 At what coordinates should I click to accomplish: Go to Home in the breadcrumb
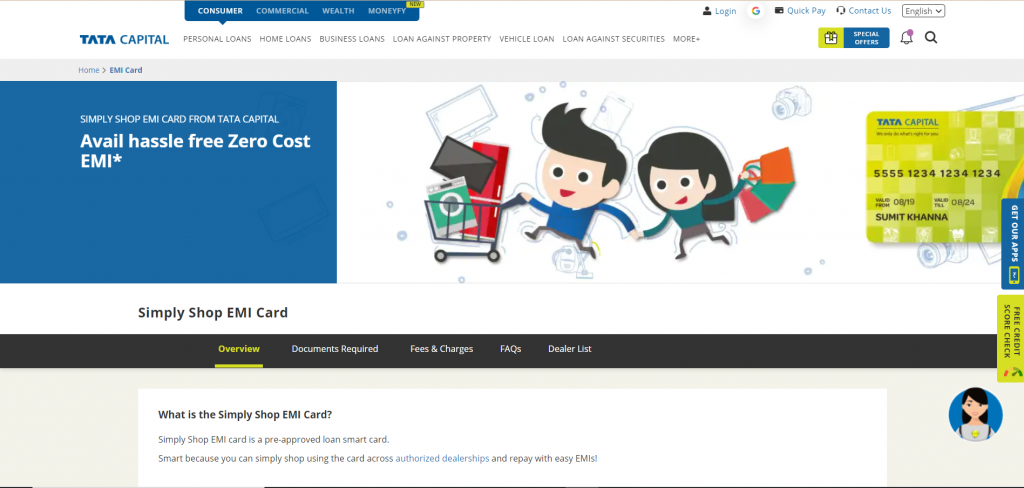[x=89, y=70]
